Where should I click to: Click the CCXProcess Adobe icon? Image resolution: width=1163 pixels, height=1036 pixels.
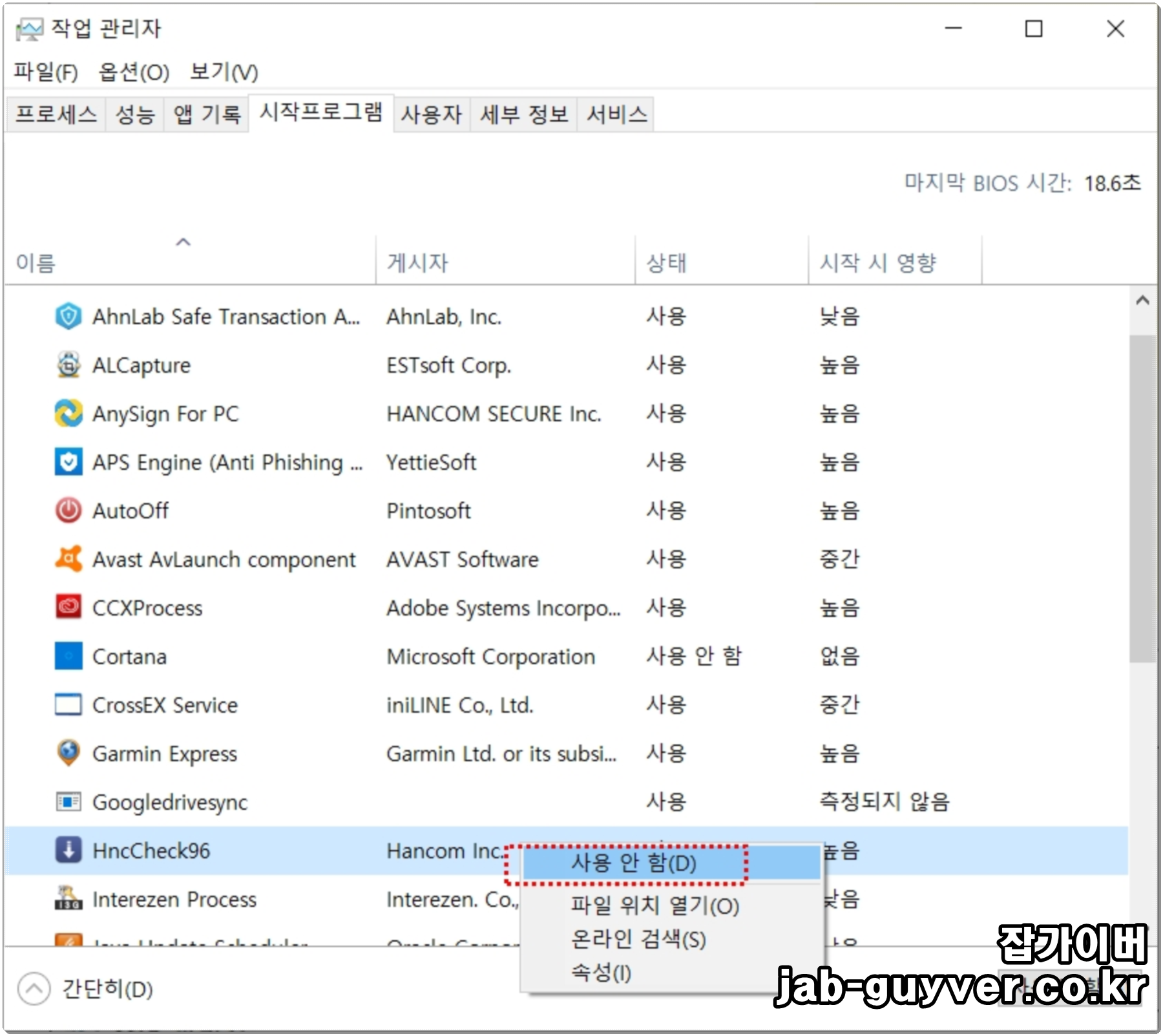pyautogui.click(x=68, y=608)
